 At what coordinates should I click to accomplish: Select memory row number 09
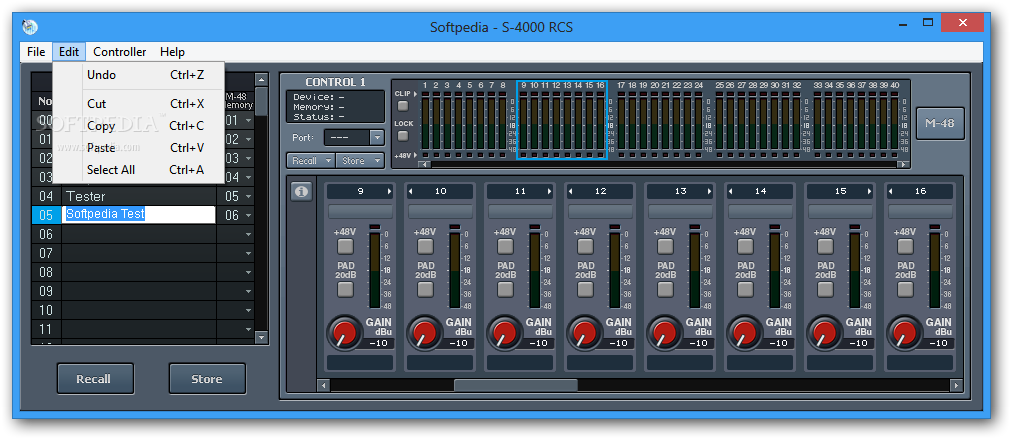[x=46, y=291]
